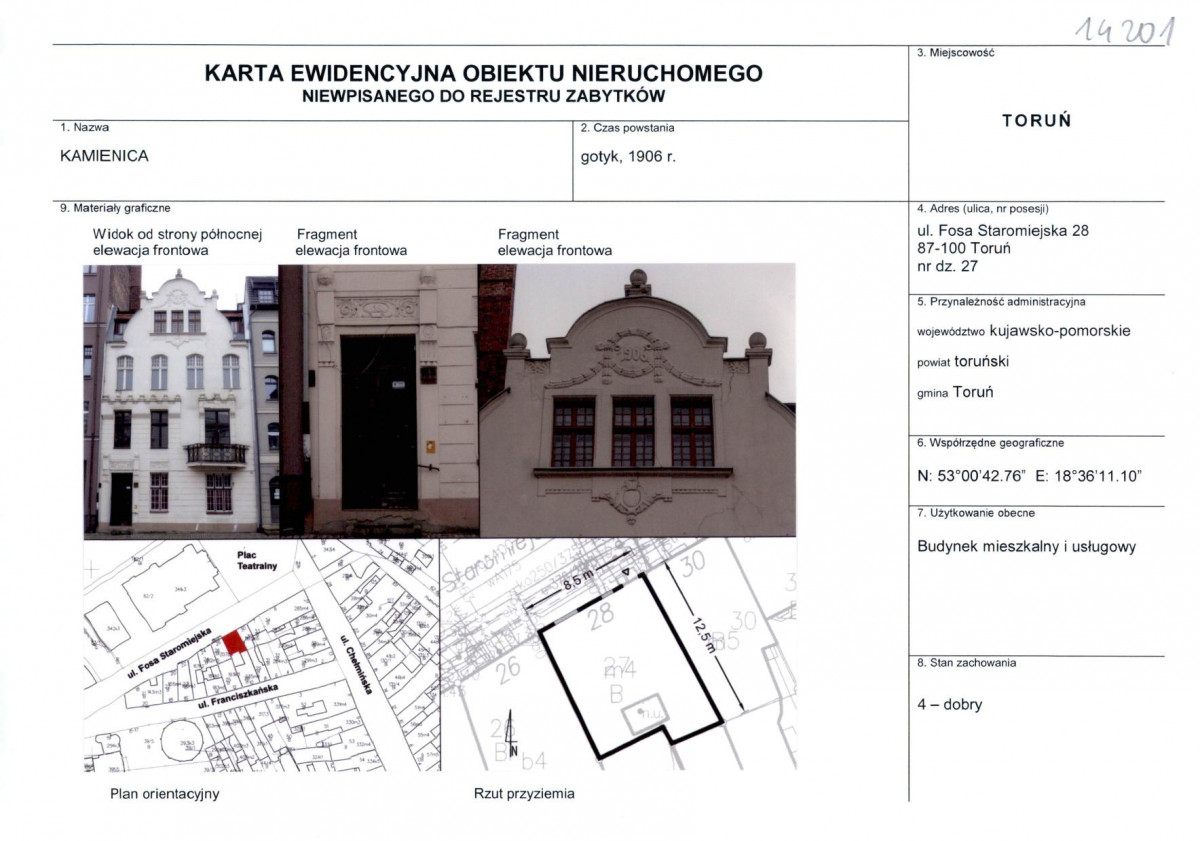1200x841 pixels.
Task: Click 'Budynek mieszkalny i usługowy' usage text
Action: [x=1028, y=548]
